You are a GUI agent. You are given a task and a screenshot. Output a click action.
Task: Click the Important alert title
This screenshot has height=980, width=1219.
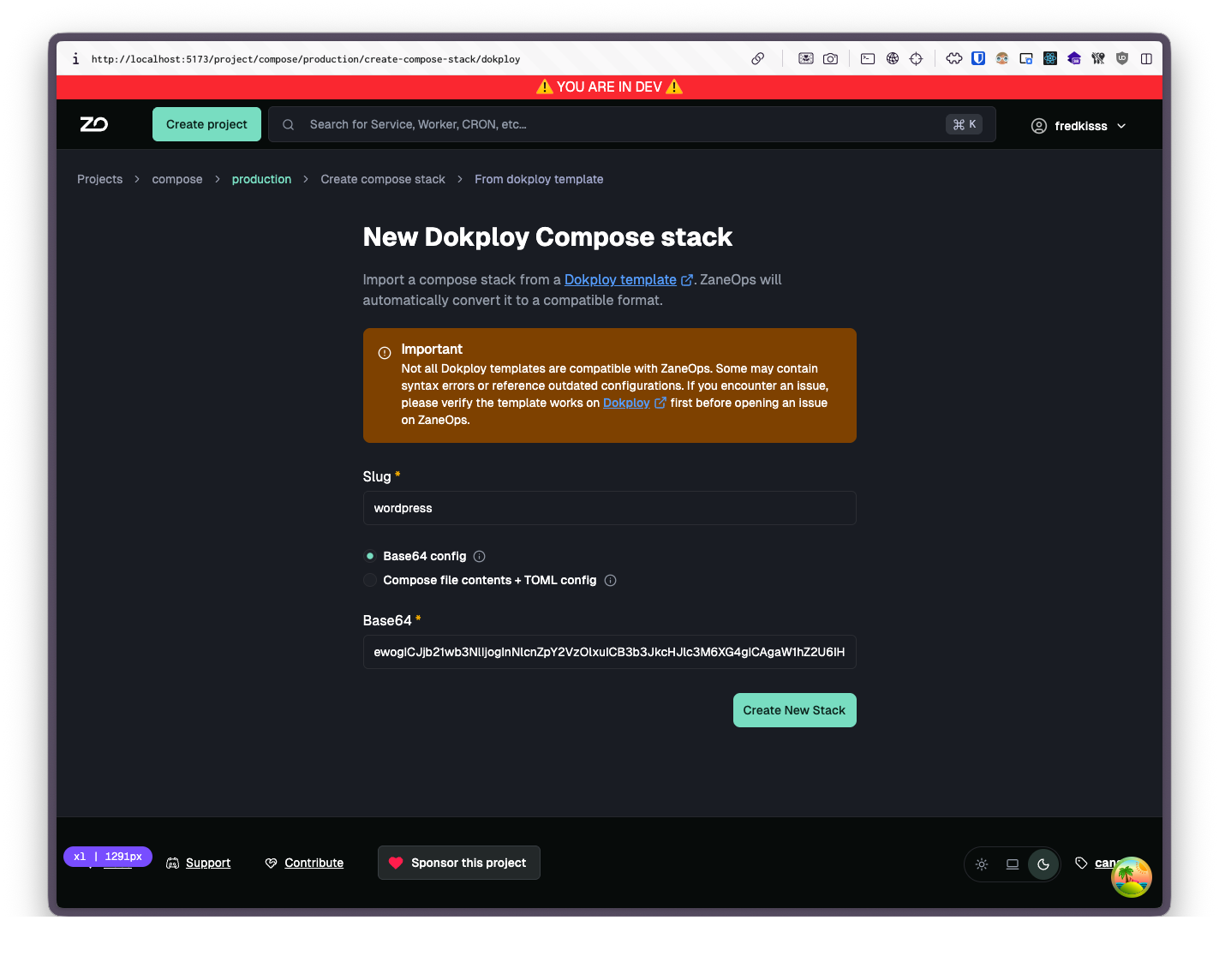tap(432, 350)
